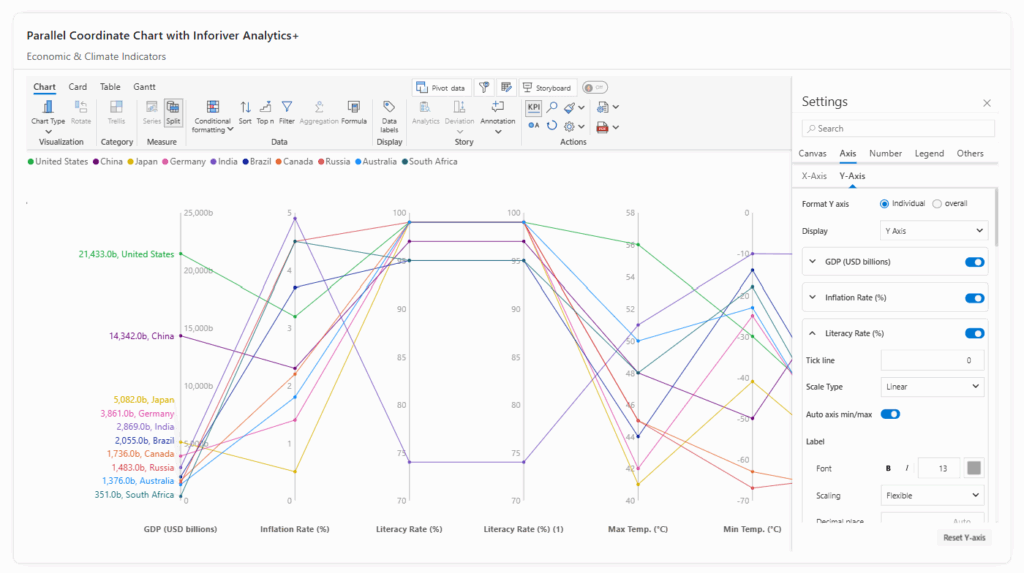Viewport: 1024px width, 573px height.
Task: Open Conditional formatting options
Action: tap(212, 116)
